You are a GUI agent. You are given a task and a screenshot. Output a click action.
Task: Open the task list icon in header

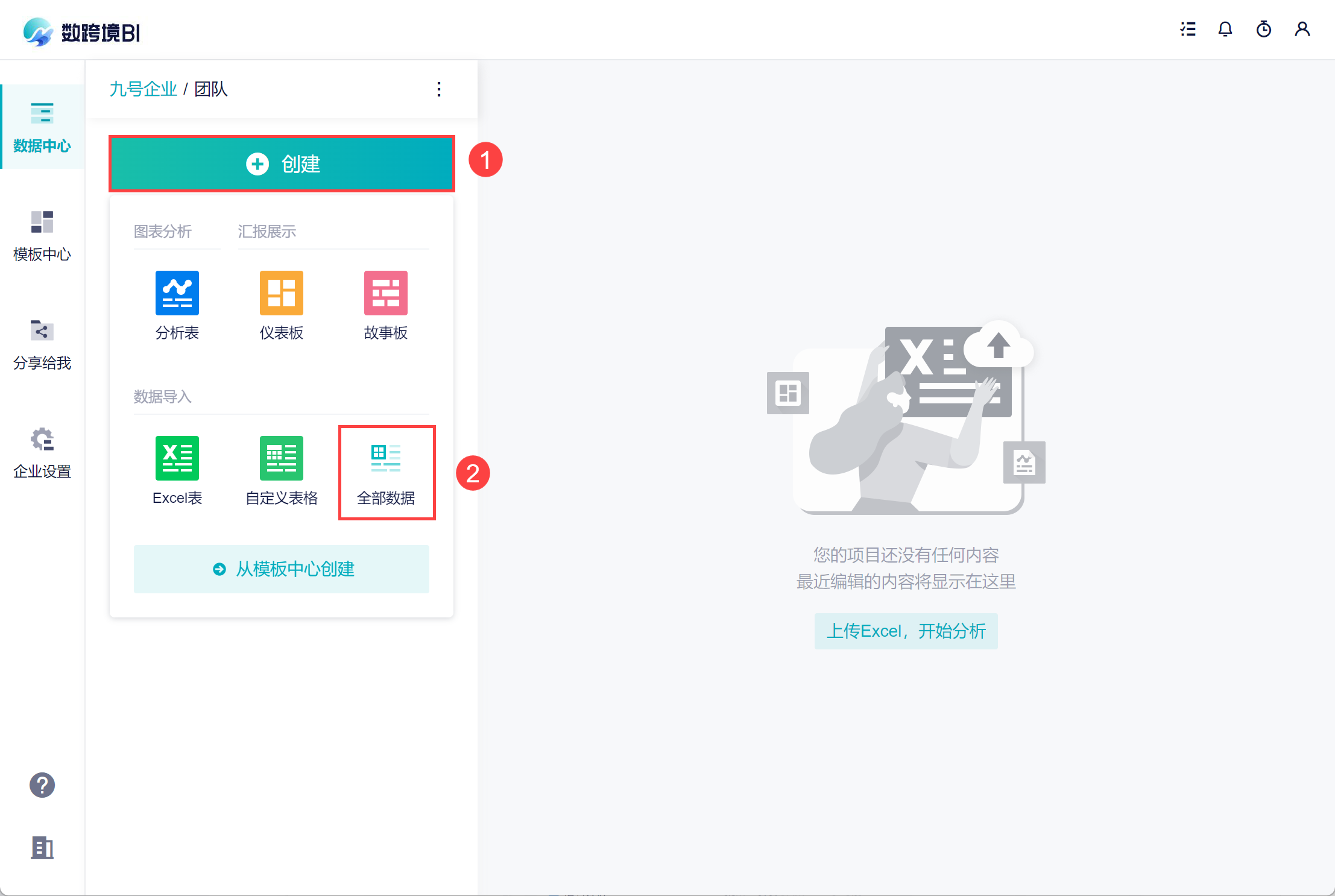(x=1188, y=30)
